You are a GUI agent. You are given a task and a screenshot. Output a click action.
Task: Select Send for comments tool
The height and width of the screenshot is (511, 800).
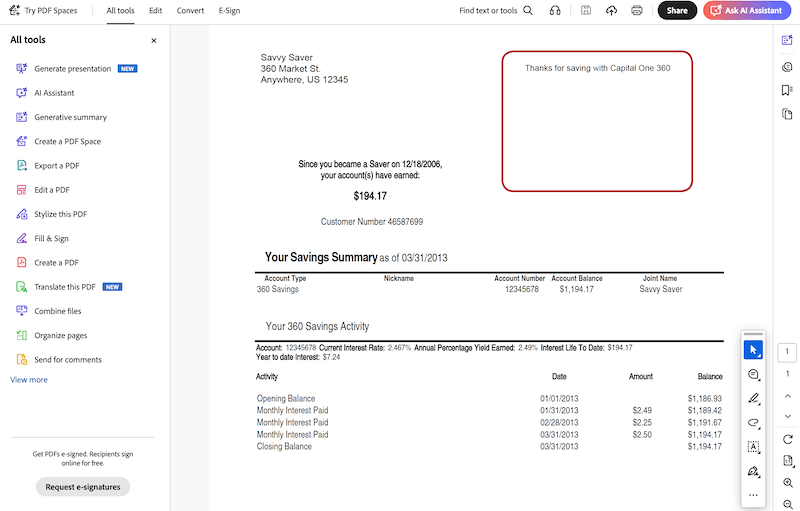point(59,360)
